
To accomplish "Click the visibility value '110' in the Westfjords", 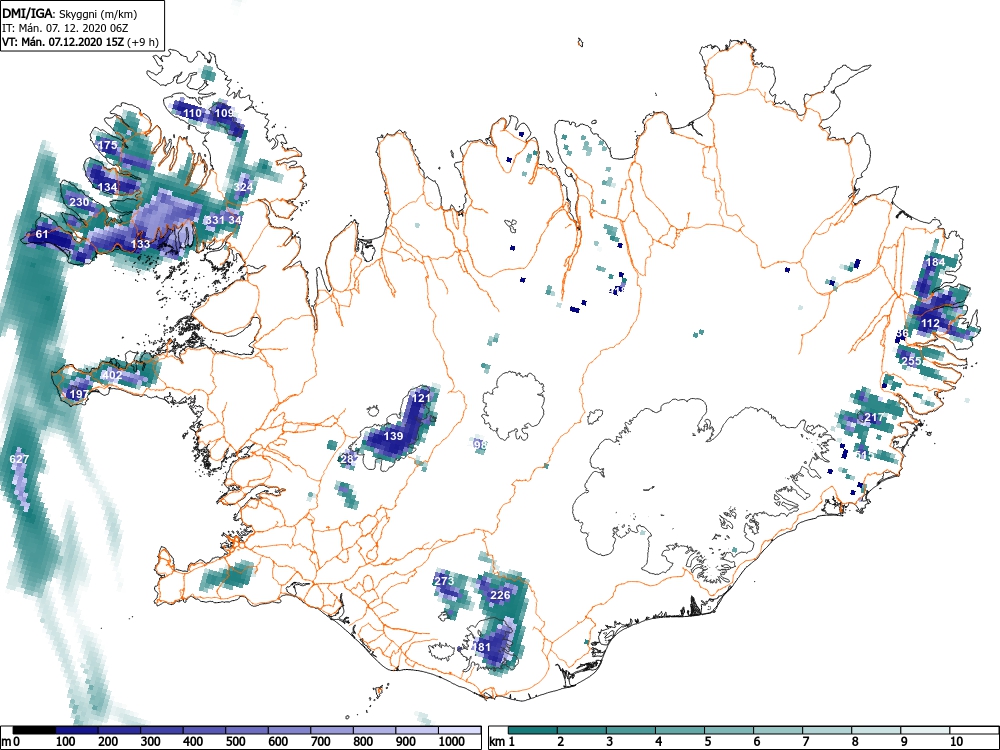I will tap(192, 113).
